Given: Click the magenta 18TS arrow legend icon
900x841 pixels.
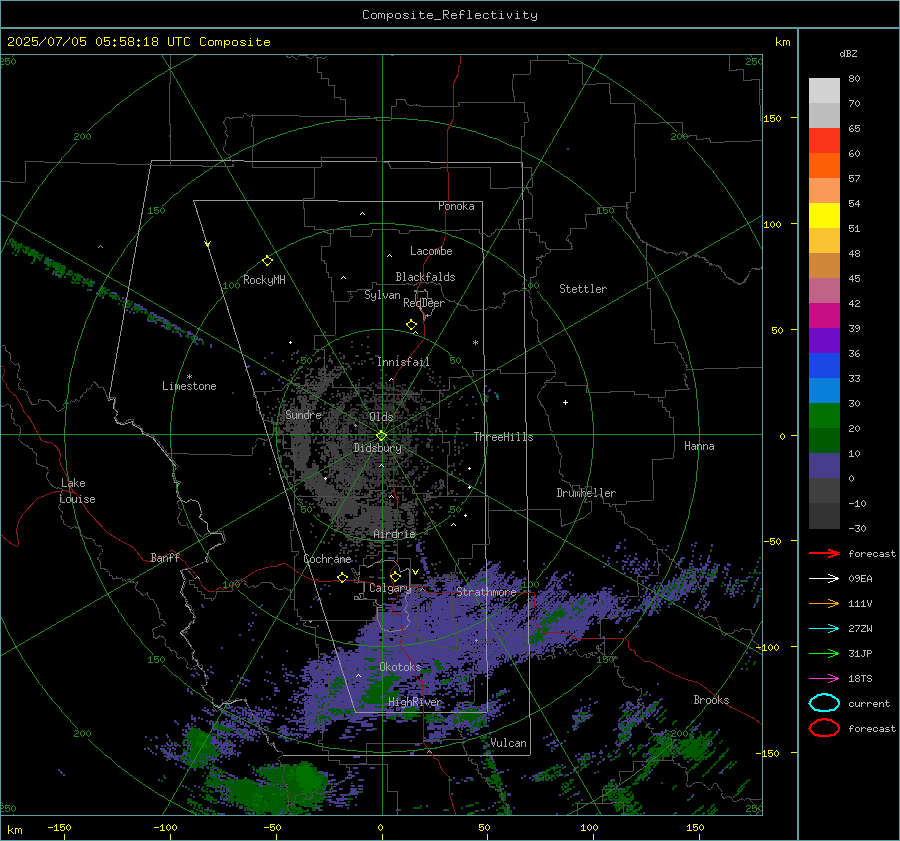Looking at the screenshot, I should click(x=824, y=679).
